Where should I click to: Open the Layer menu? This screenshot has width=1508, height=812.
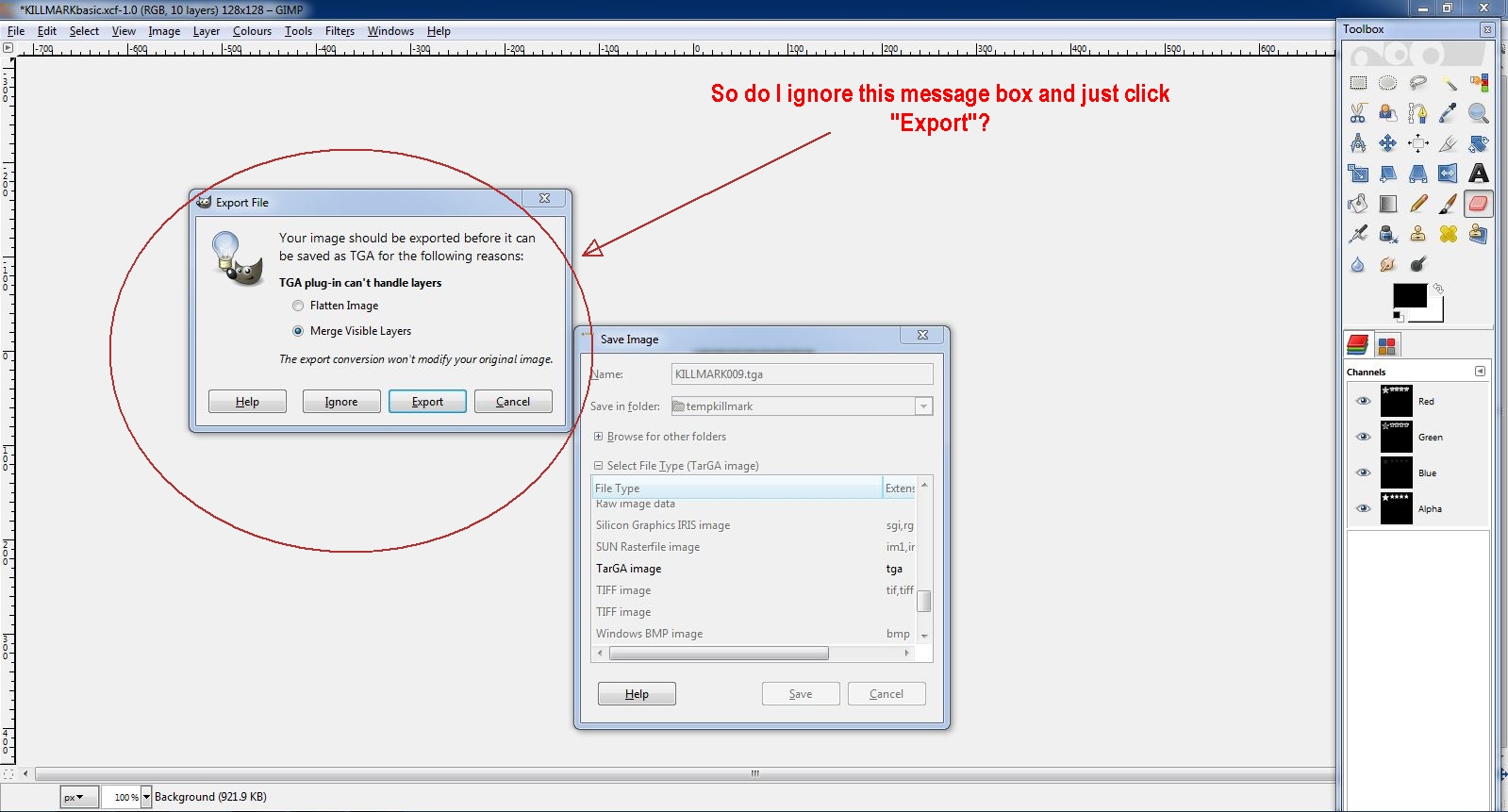coord(207,31)
